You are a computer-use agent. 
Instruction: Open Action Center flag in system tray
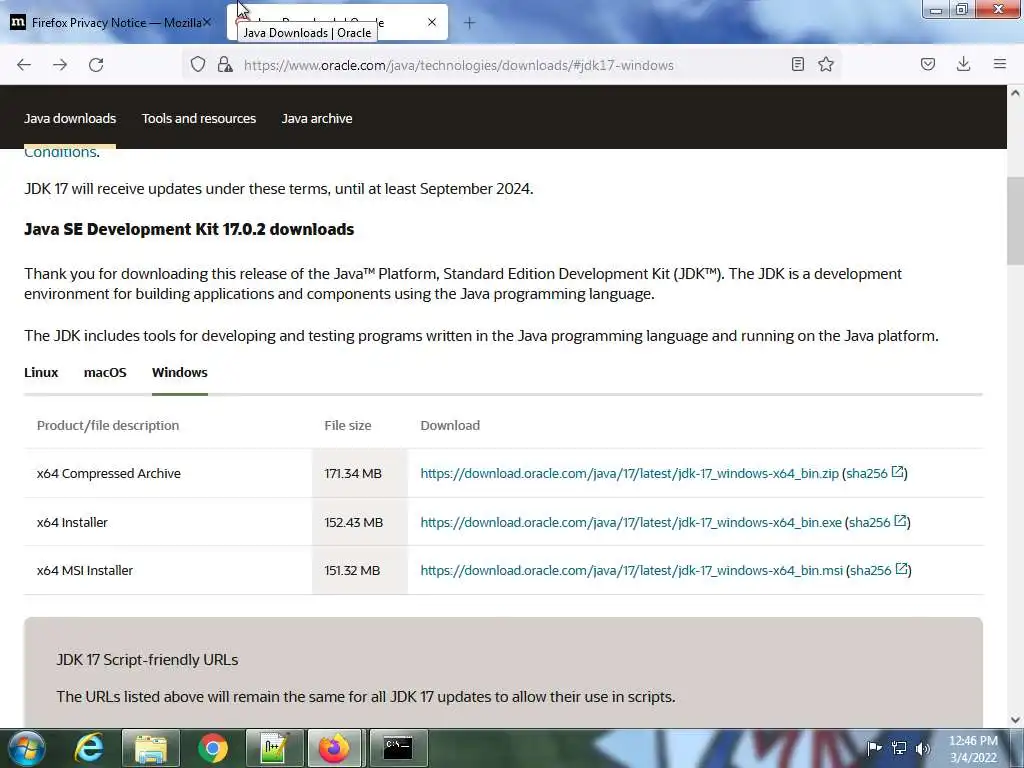point(874,748)
